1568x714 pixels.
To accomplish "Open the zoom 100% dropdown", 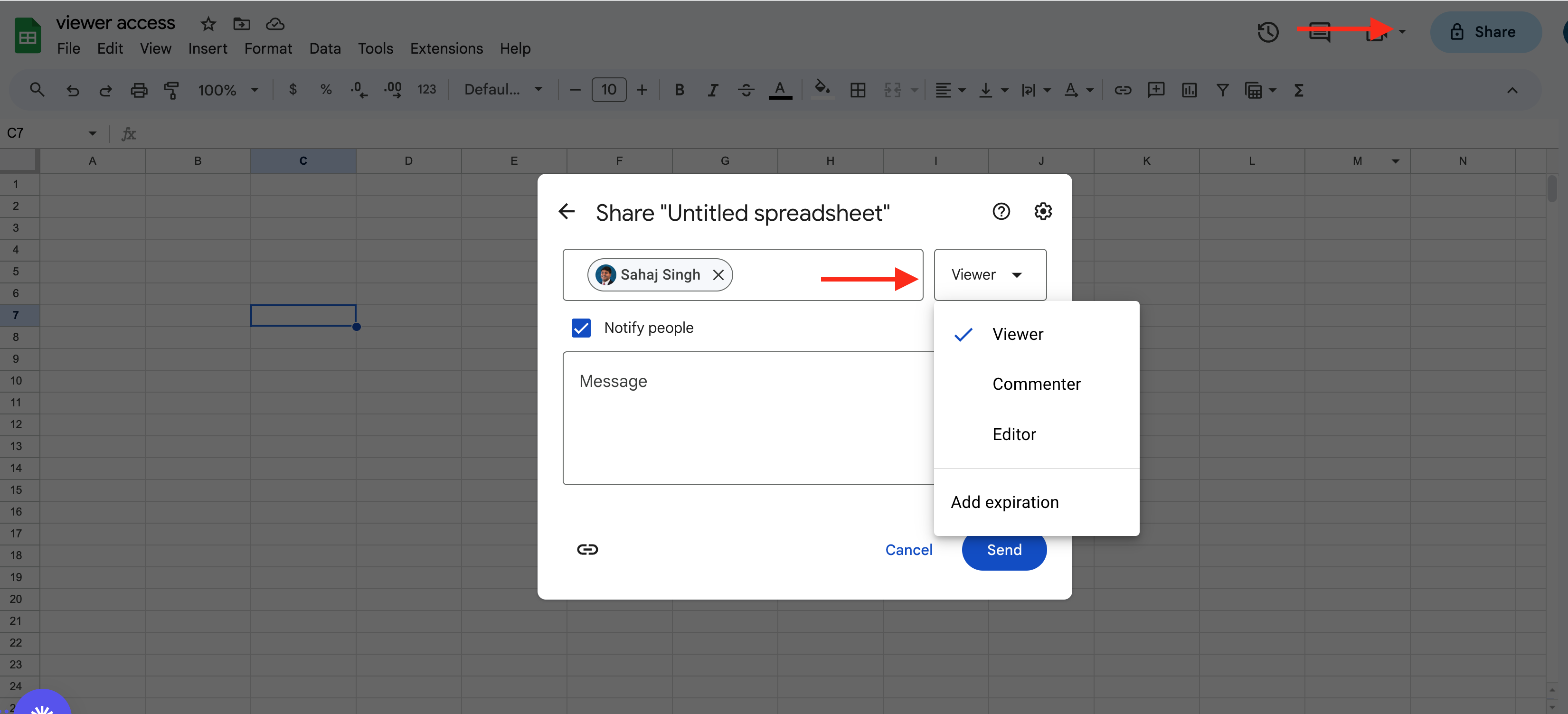I will coord(228,90).
